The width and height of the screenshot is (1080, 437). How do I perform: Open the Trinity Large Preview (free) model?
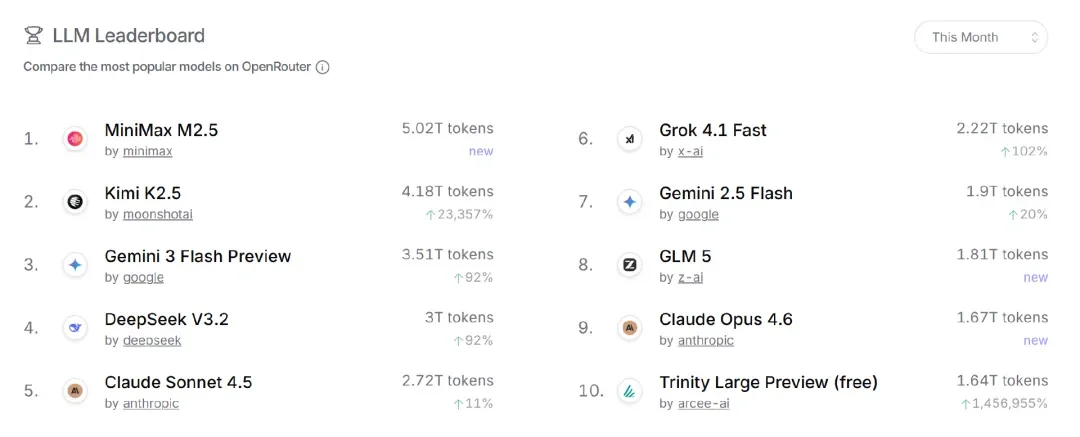point(768,382)
